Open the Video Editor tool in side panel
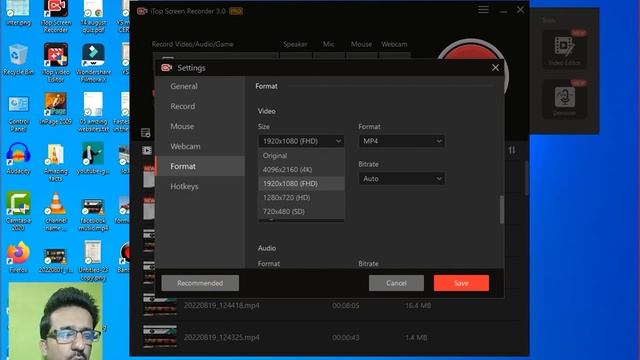Screen dimensions: 640x360 coord(564,49)
